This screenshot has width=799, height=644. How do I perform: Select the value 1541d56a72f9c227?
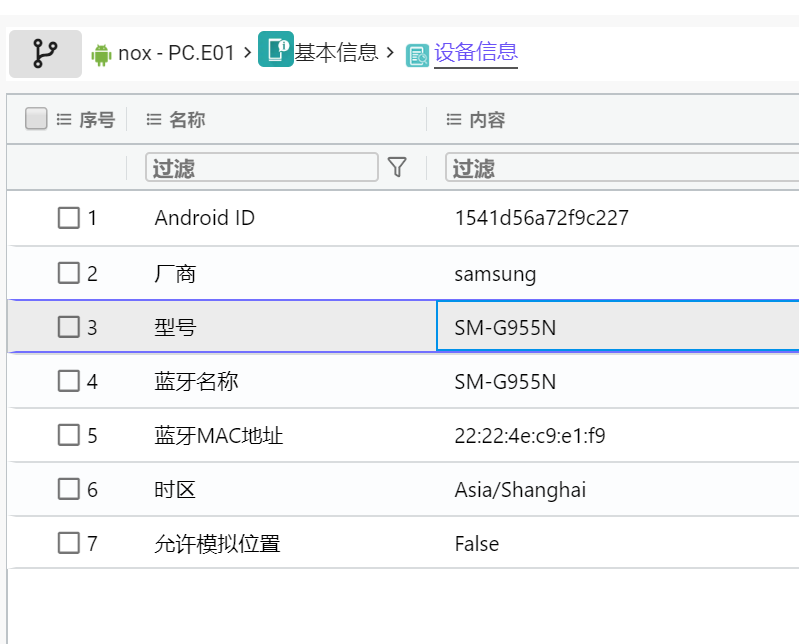point(542,218)
